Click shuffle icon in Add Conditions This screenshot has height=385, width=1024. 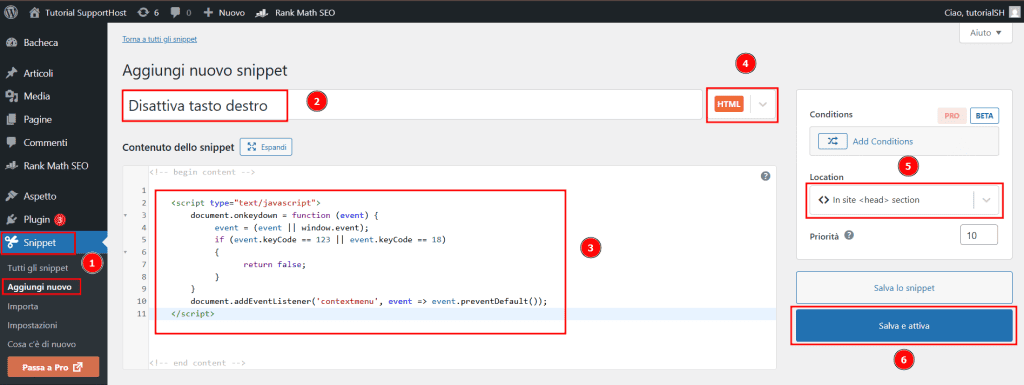[832, 141]
